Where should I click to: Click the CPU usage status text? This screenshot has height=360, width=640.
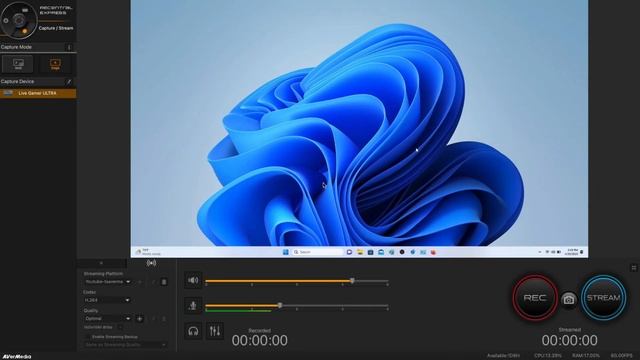click(548, 356)
